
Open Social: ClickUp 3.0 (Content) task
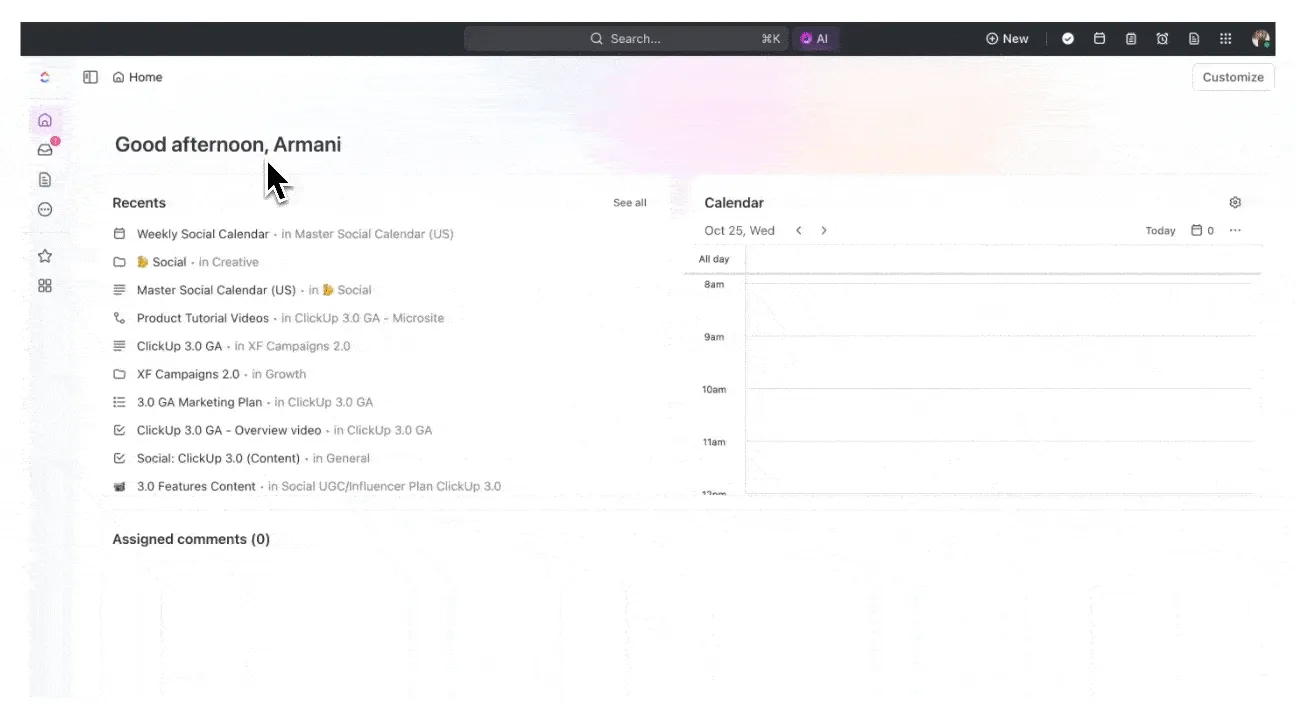[x=218, y=458]
